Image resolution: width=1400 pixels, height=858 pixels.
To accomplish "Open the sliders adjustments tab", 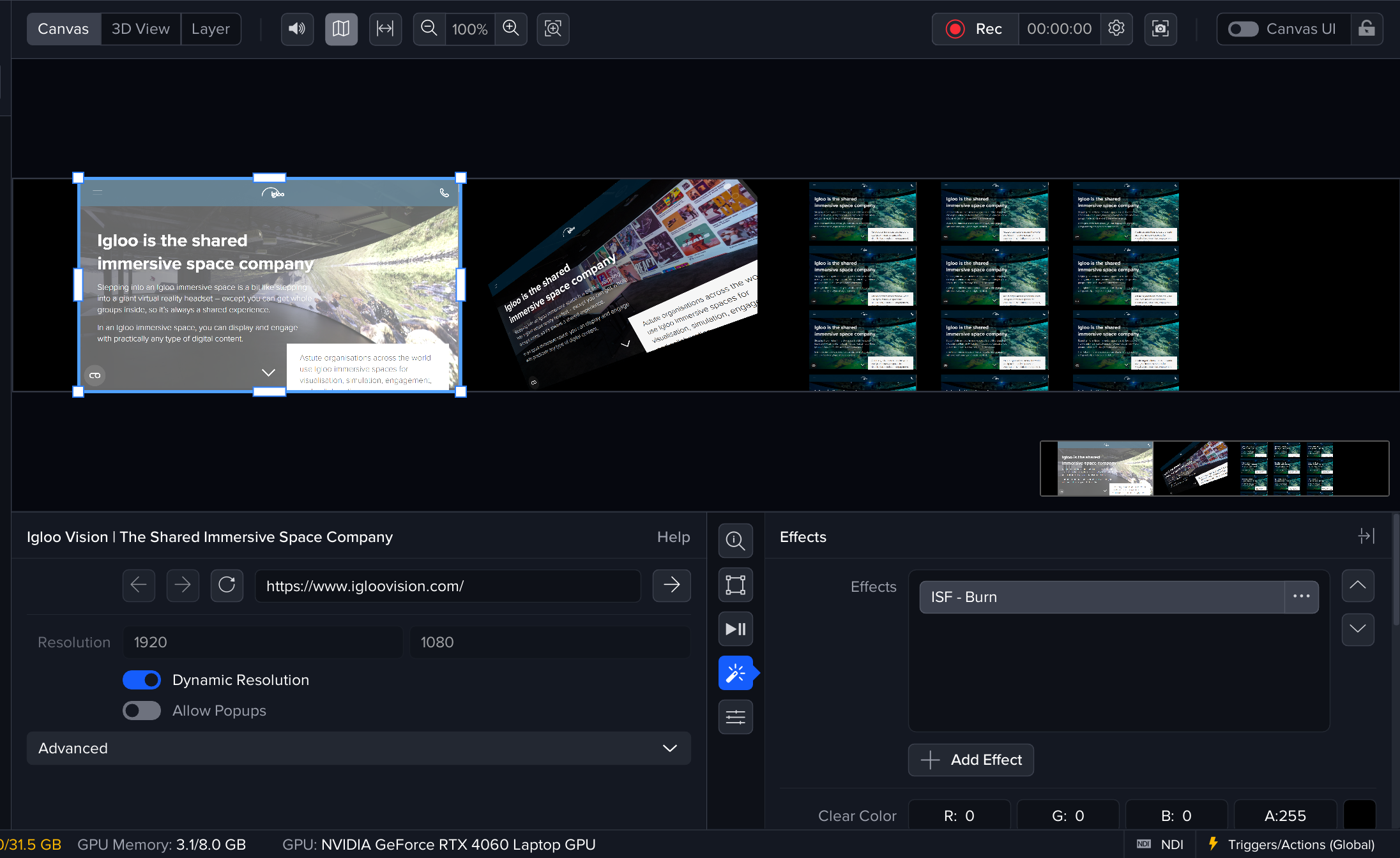I will pos(736,717).
